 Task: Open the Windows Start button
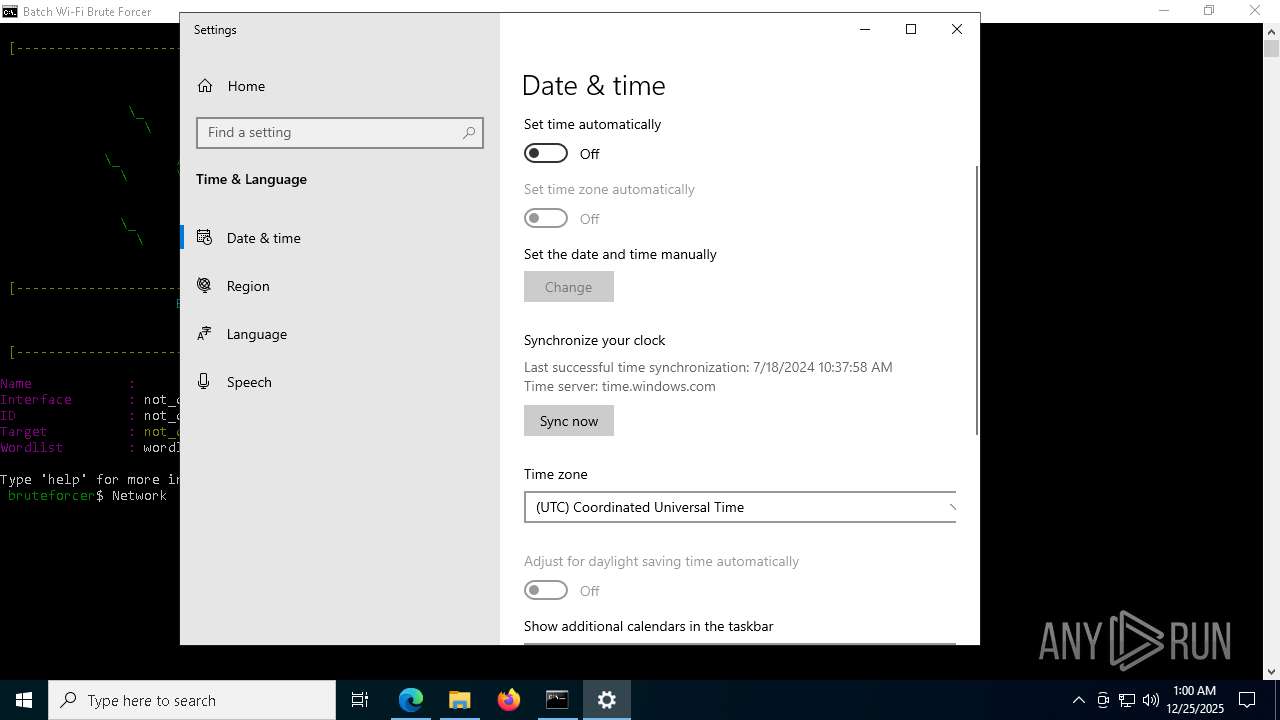click(x=24, y=700)
